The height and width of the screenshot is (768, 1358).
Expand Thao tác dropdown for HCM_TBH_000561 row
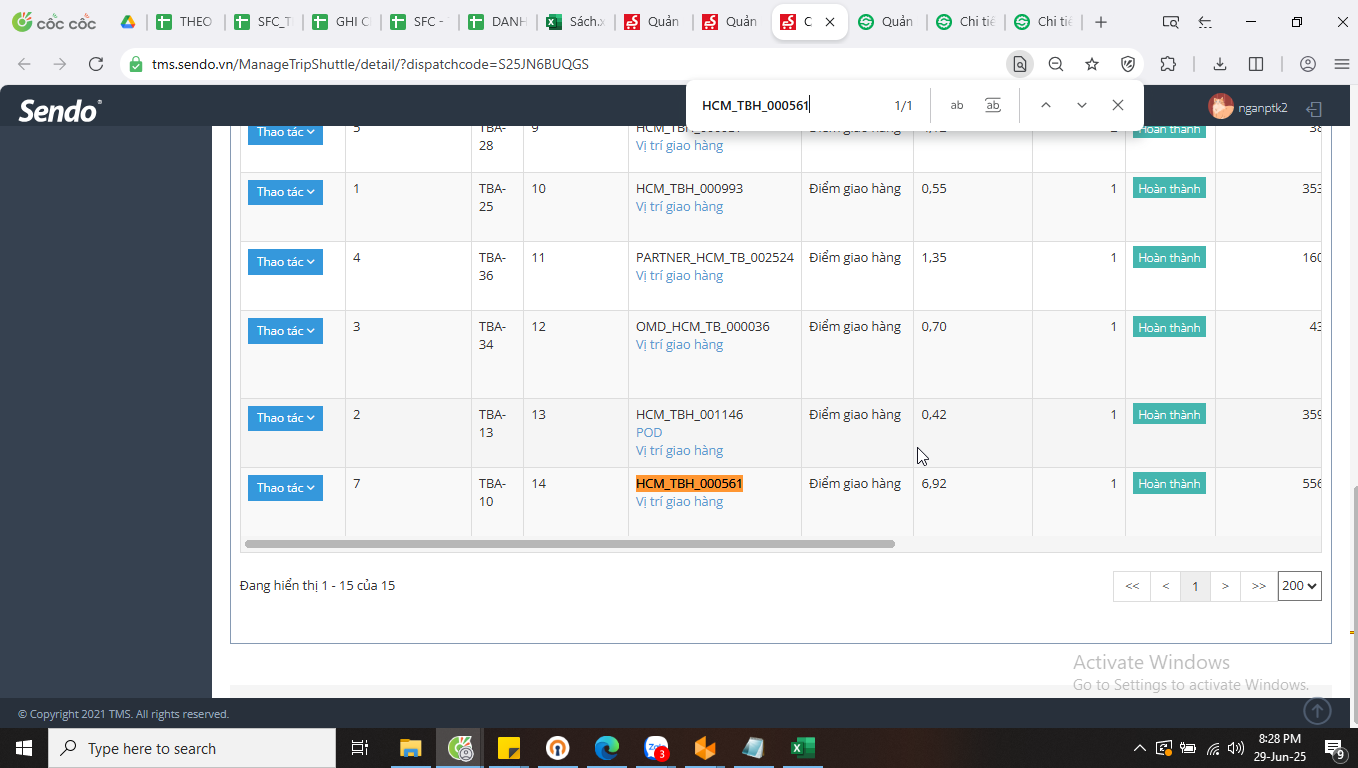pyautogui.click(x=285, y=488)
